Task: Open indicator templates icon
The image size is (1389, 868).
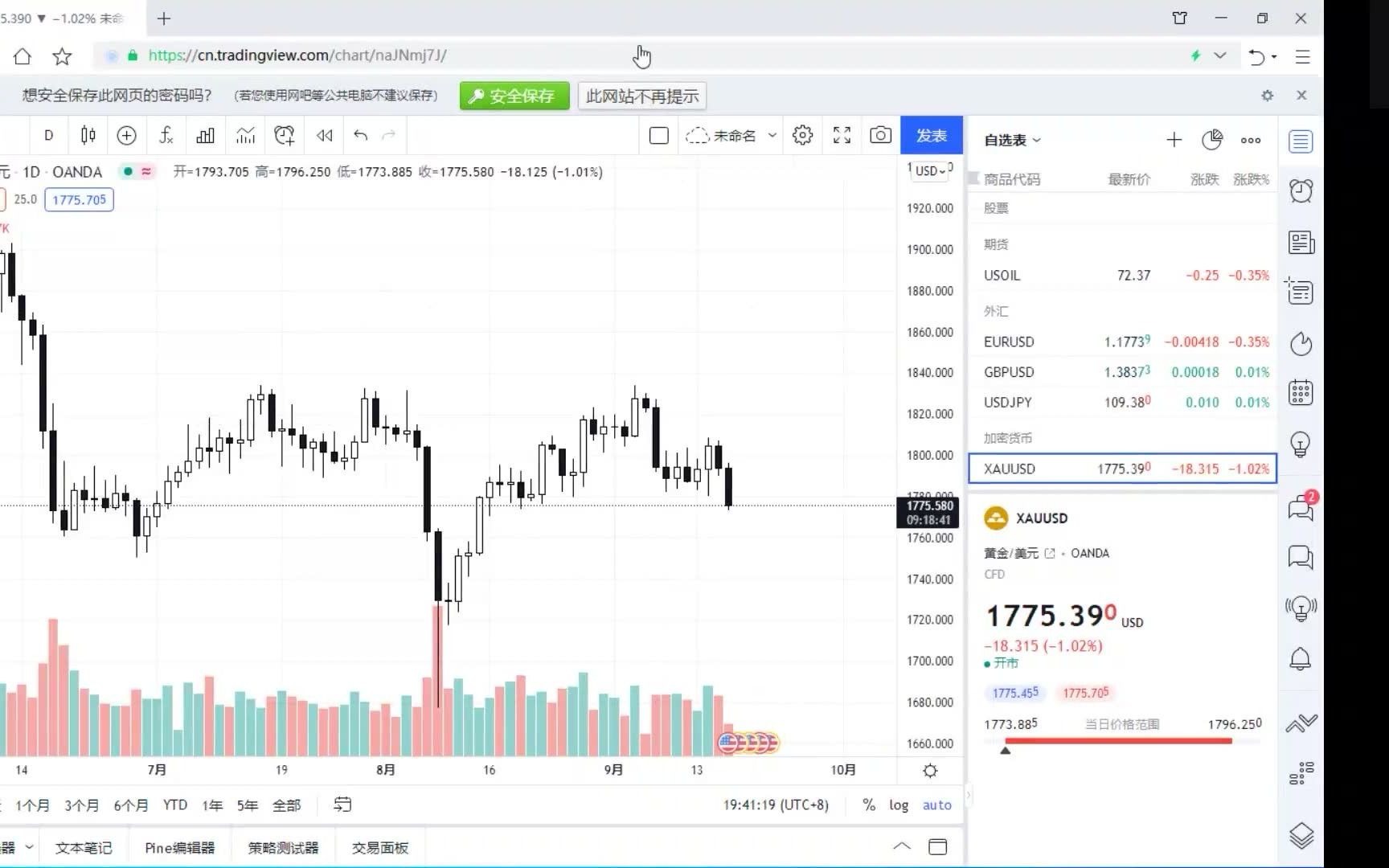Action: [x=245, y=136]
